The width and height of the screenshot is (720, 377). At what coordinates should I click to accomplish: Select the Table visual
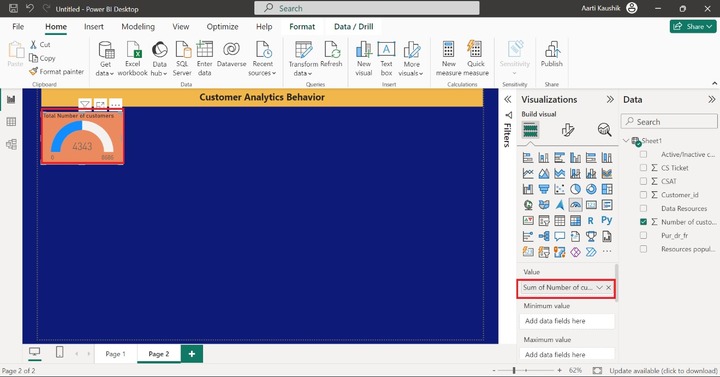(559, 221)
